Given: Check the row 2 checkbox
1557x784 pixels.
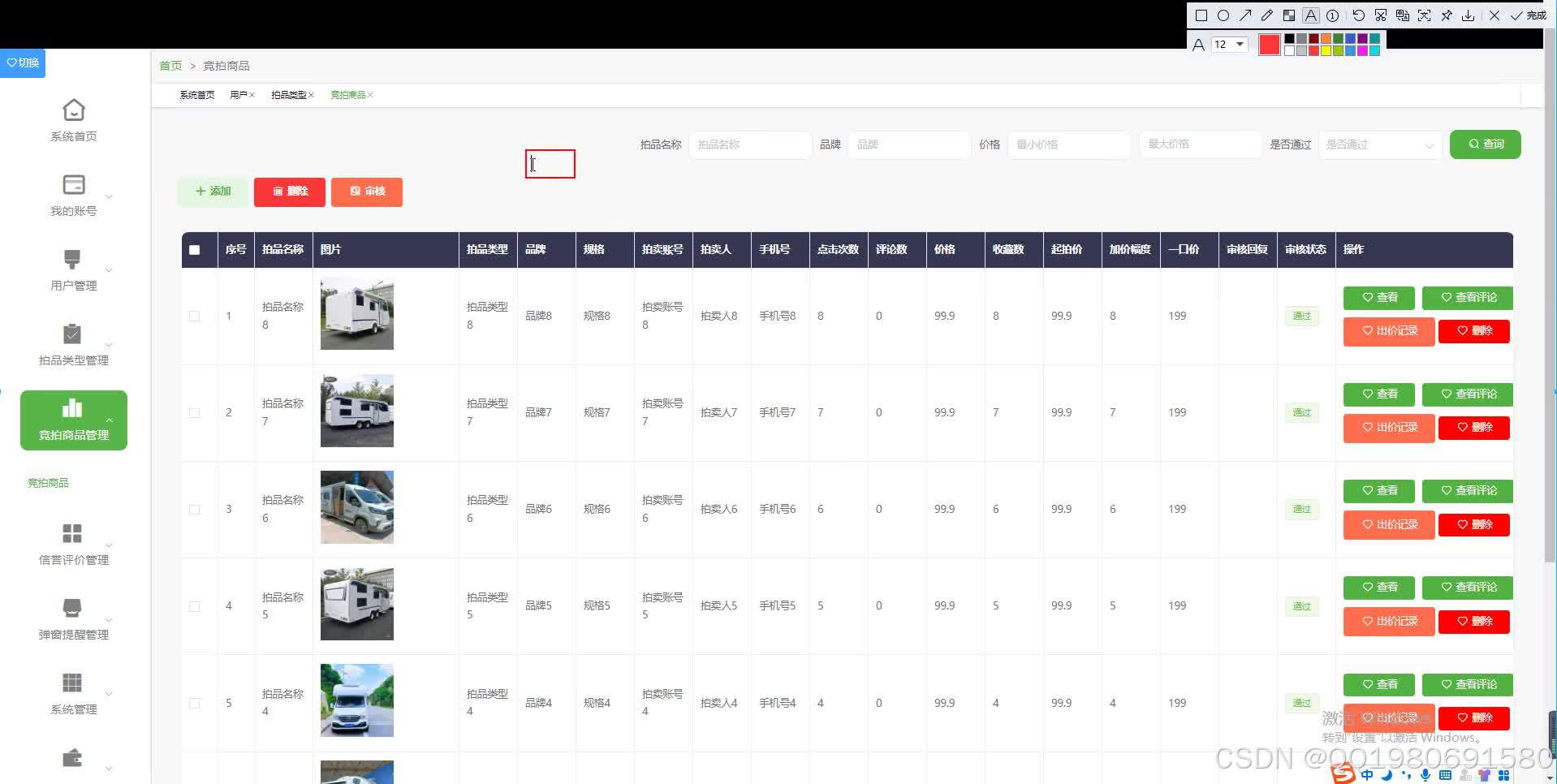Looking at the screenshot, I should click(x=195, y=412).
